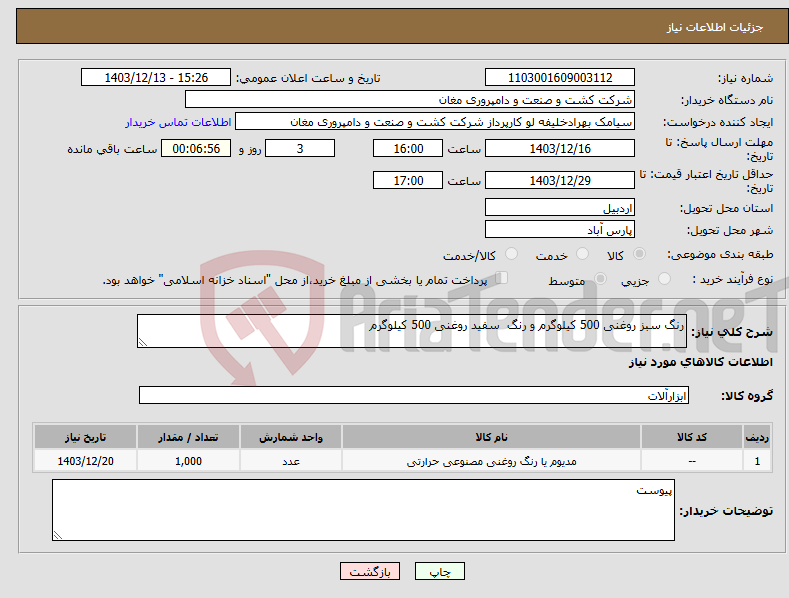Viewport: 789px width, 598px height.
Task: Click the چاپ (print) button
Action: 439,571
